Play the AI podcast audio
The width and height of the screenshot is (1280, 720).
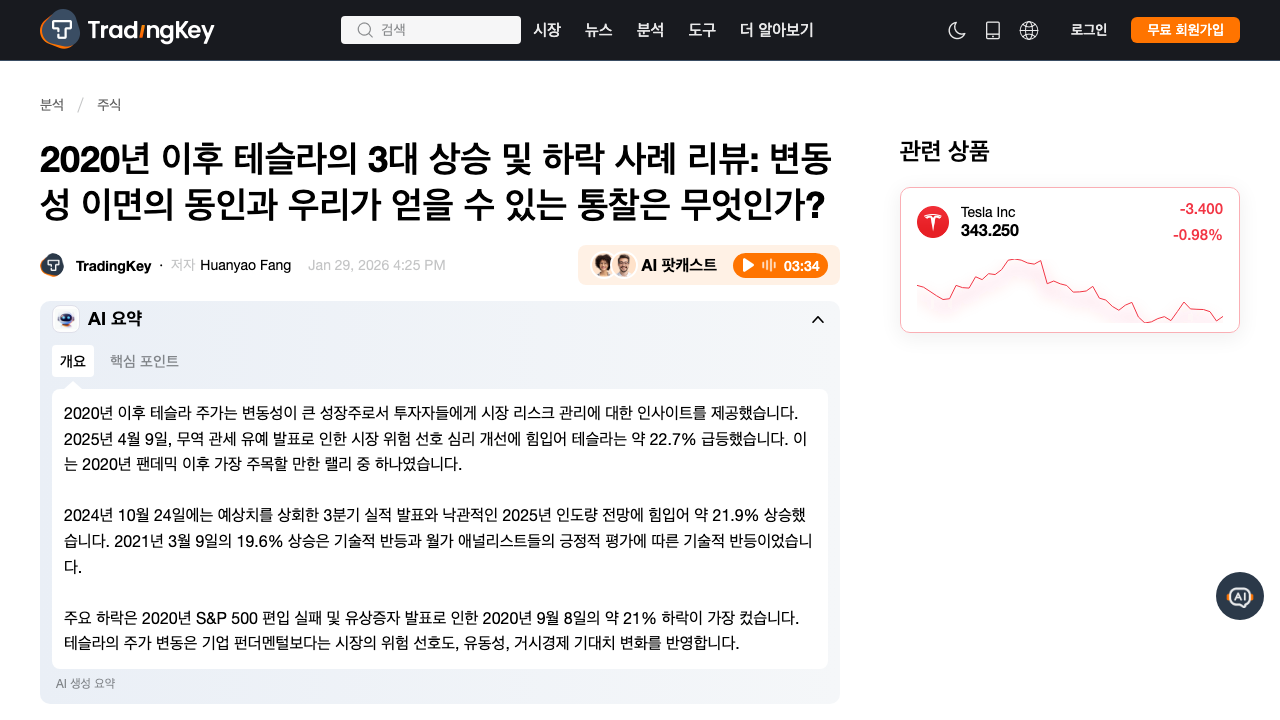[748, 265]
